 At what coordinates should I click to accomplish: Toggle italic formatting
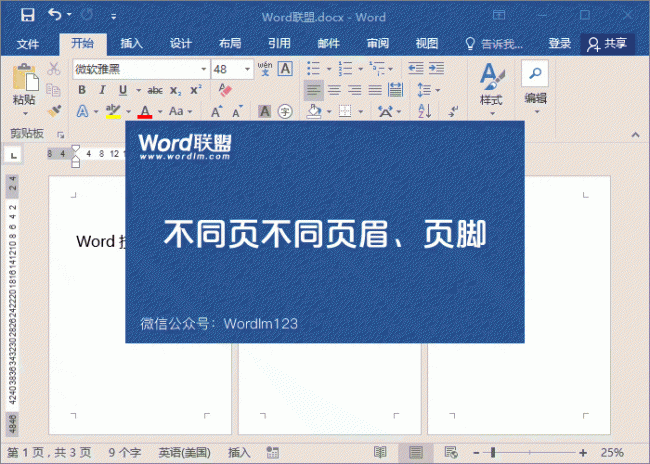pos(102,90)
